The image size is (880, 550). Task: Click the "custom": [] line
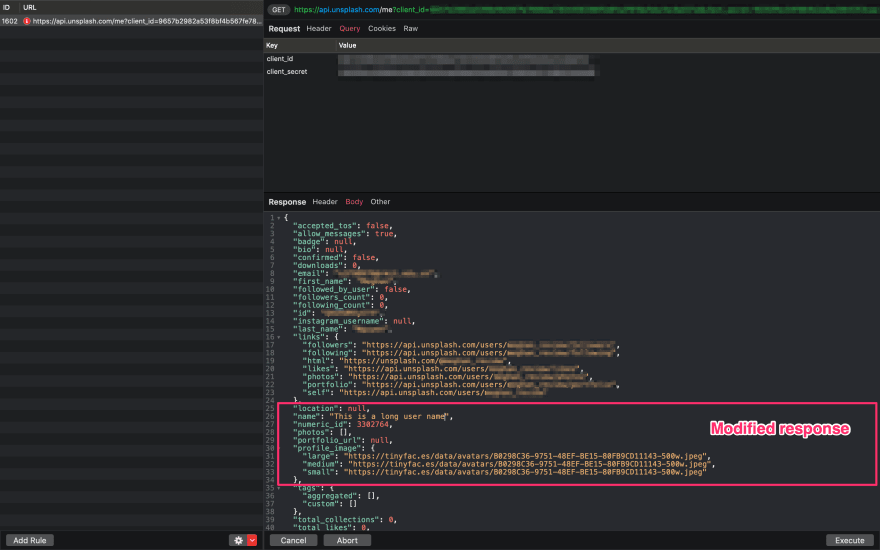[329, 504]
